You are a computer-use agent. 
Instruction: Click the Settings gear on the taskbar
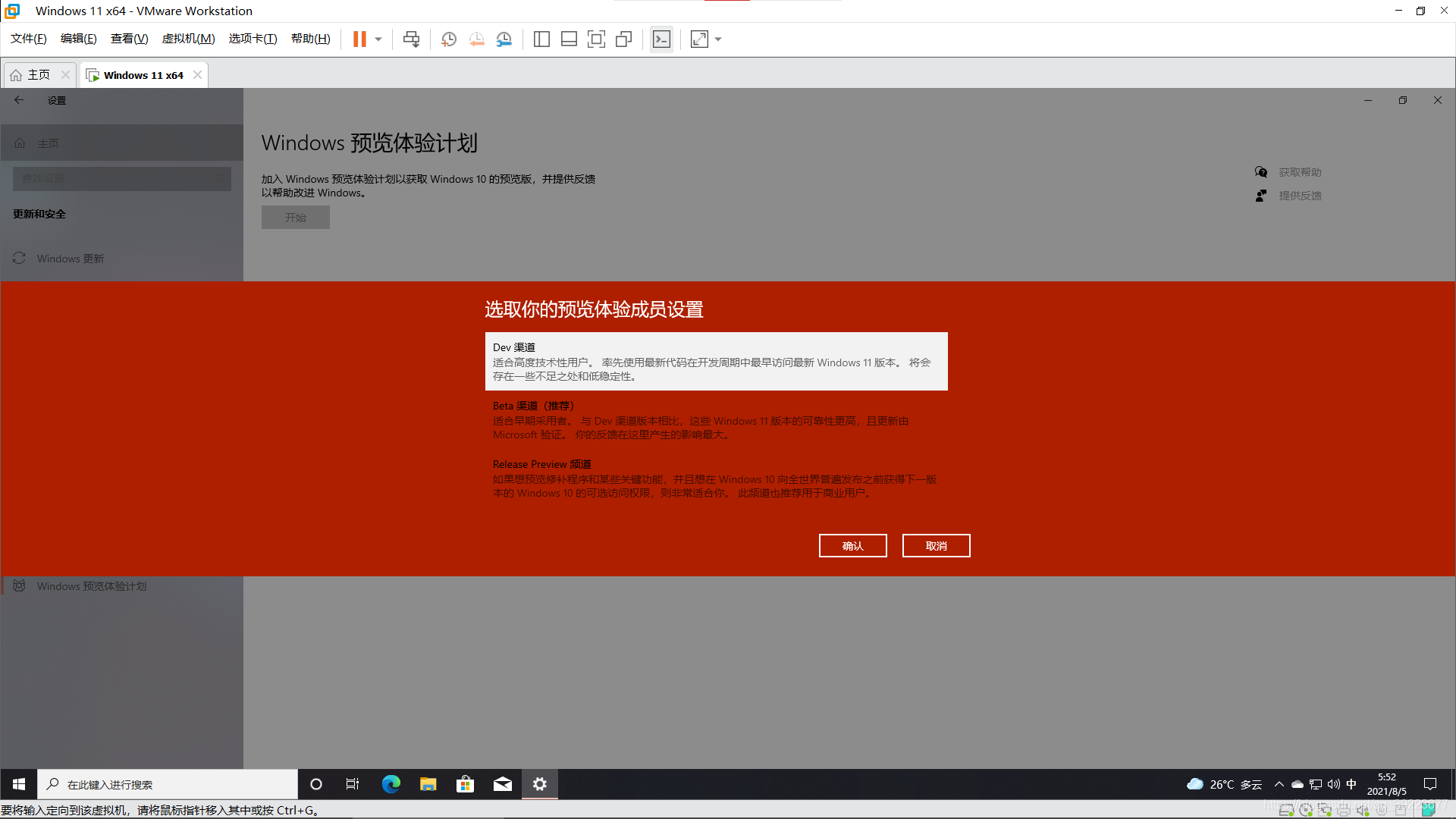[x=539, y=784]
